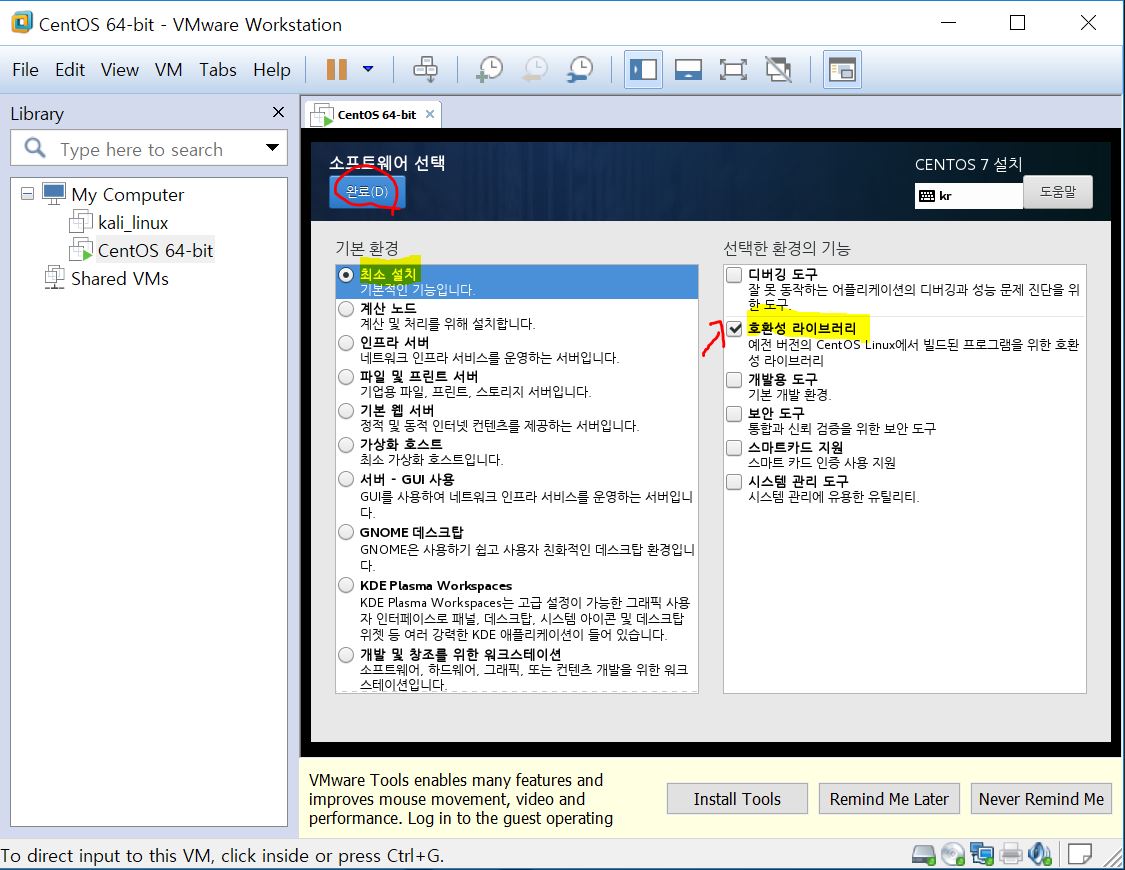Click the Pause virtual machine icon

pos(336,70)
